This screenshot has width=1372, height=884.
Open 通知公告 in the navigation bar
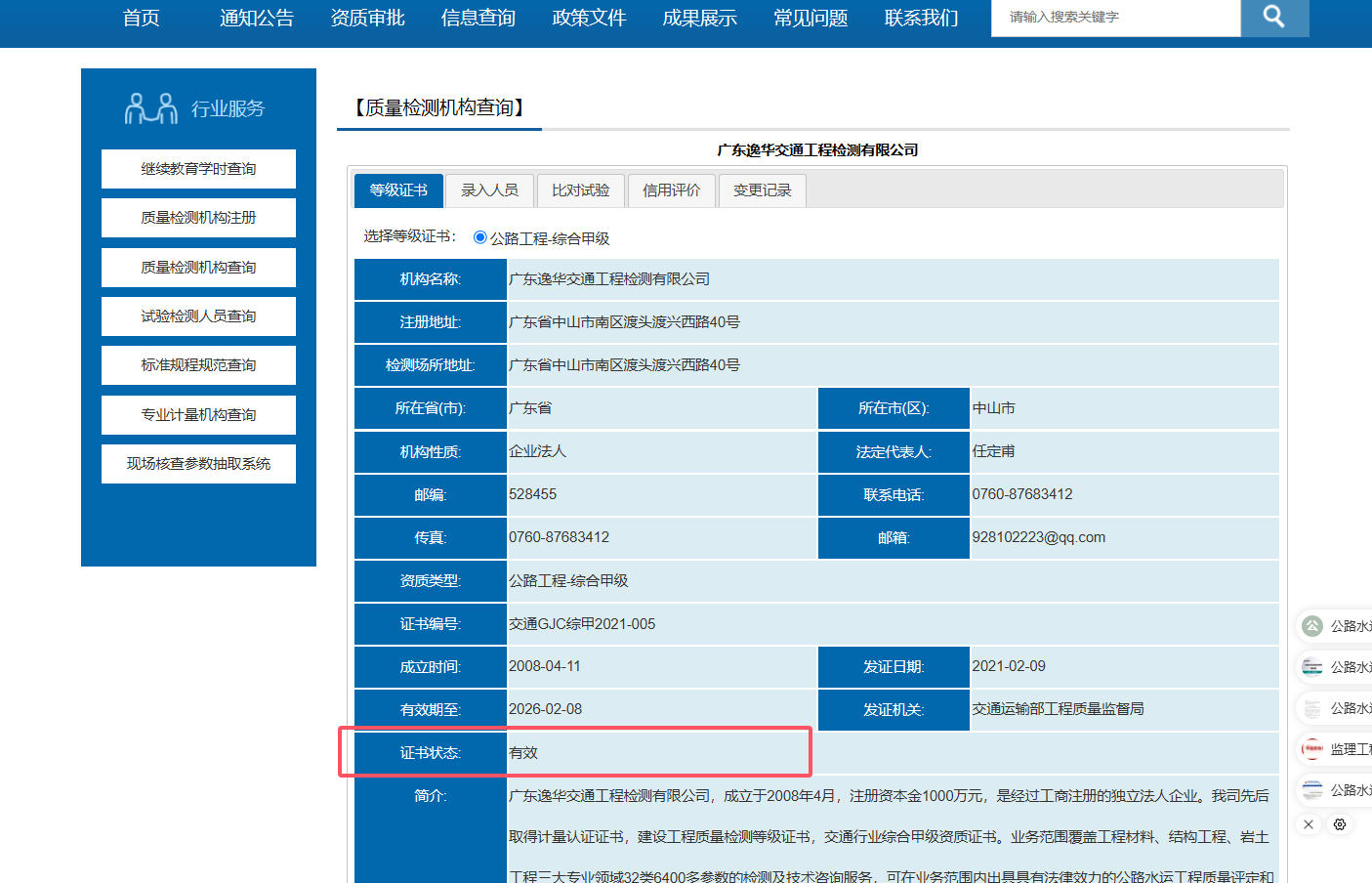pos(257,18)
